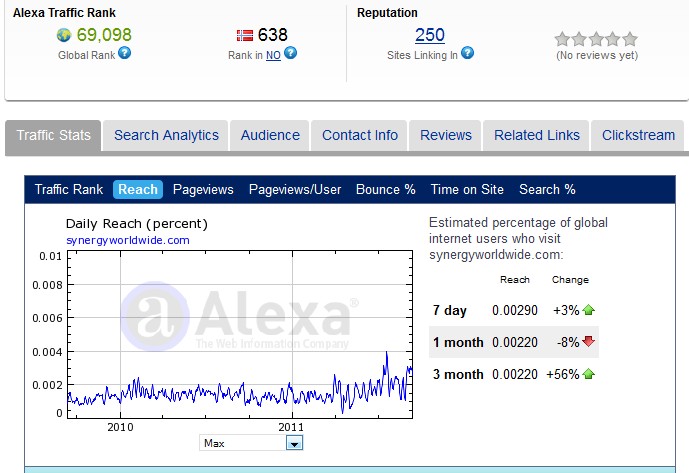Select the Time on Site chart option

[467, 189]
